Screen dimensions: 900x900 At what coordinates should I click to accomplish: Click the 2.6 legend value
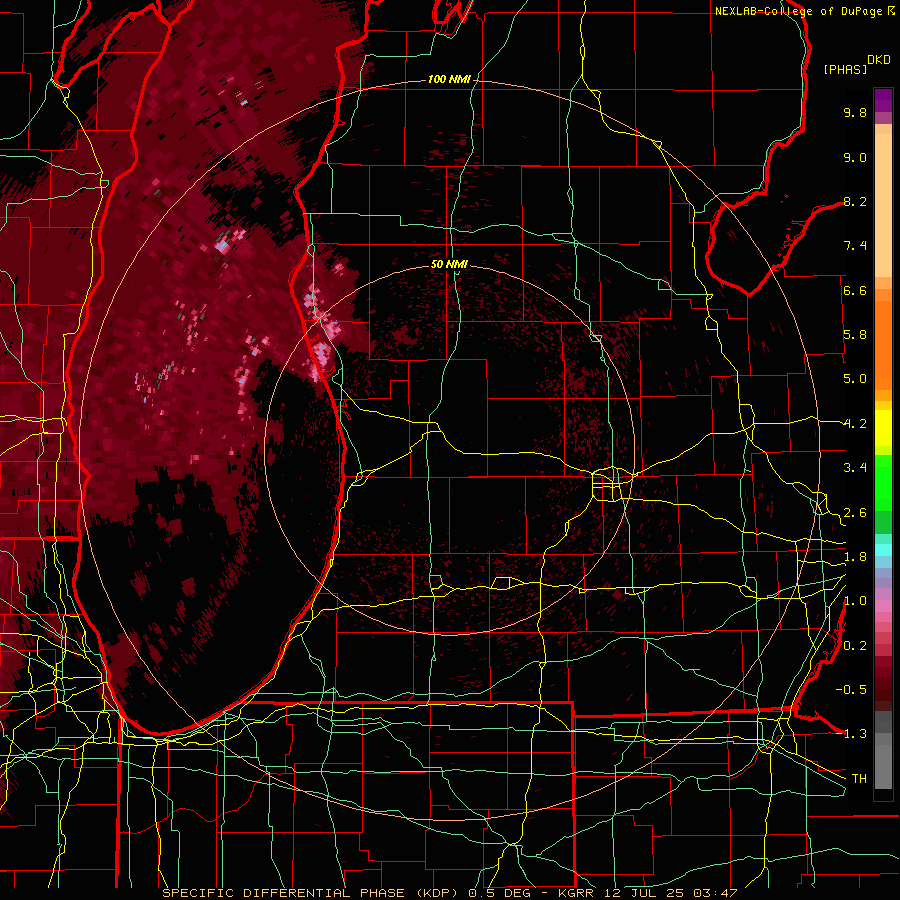[x=855, y=513]
